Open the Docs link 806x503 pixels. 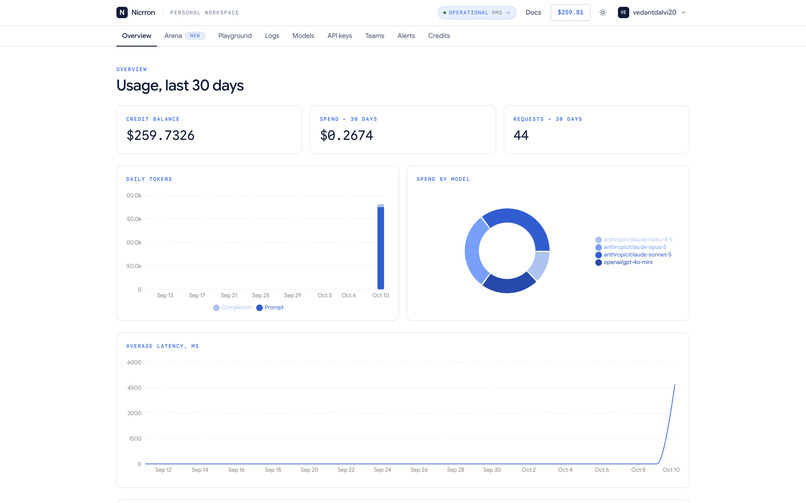[x=533, y=12]
